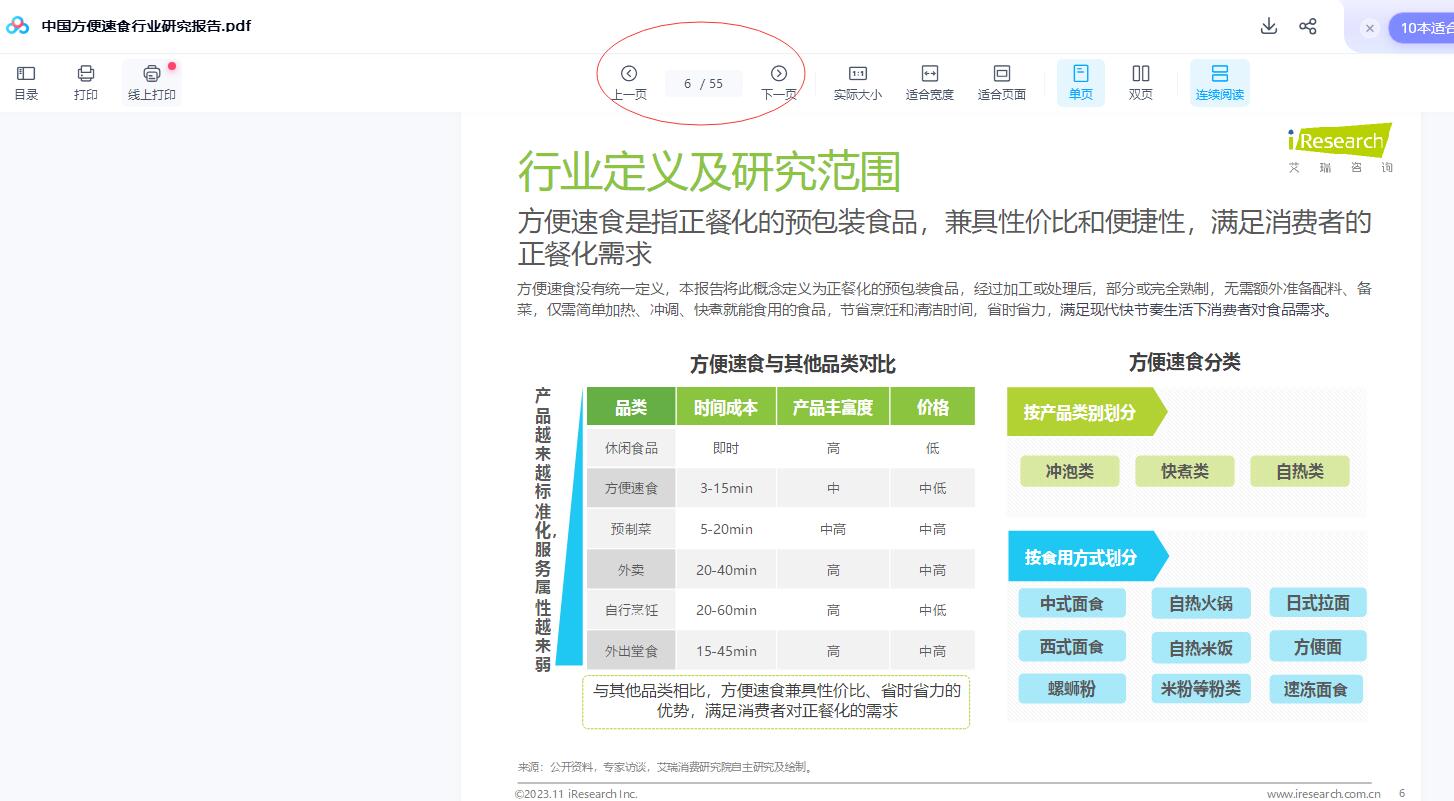The height and width of the screenshot is (801, 1454).
Task: Close the promotional banner at top right
Action: [1370, 28]
